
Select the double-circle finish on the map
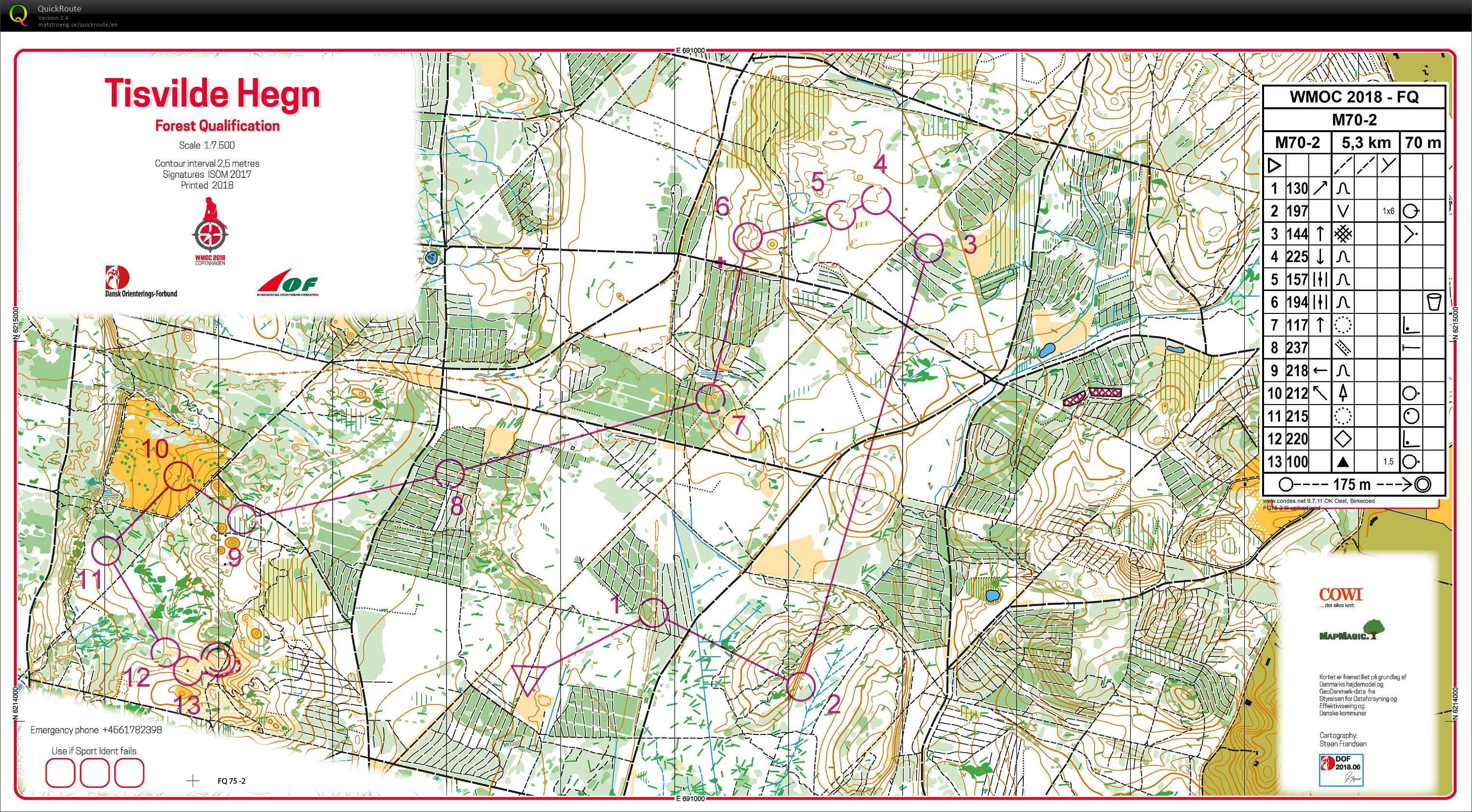pyautogui.click(x=218, y=660)
